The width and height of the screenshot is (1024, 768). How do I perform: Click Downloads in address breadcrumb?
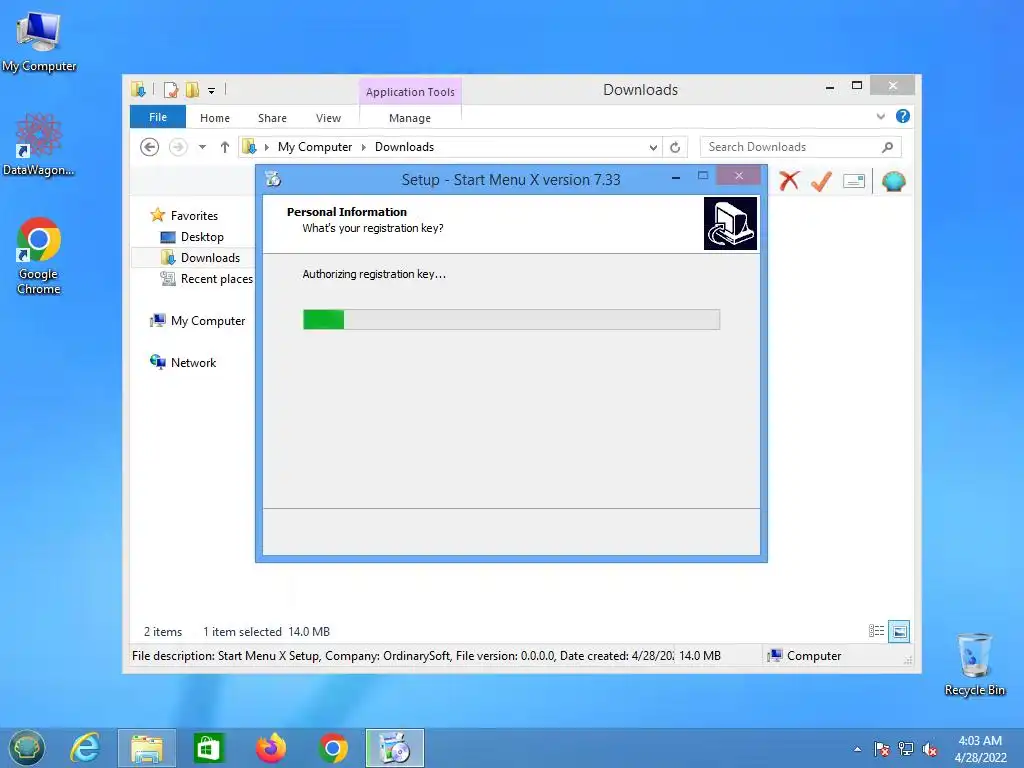click(x=404, y=147)
